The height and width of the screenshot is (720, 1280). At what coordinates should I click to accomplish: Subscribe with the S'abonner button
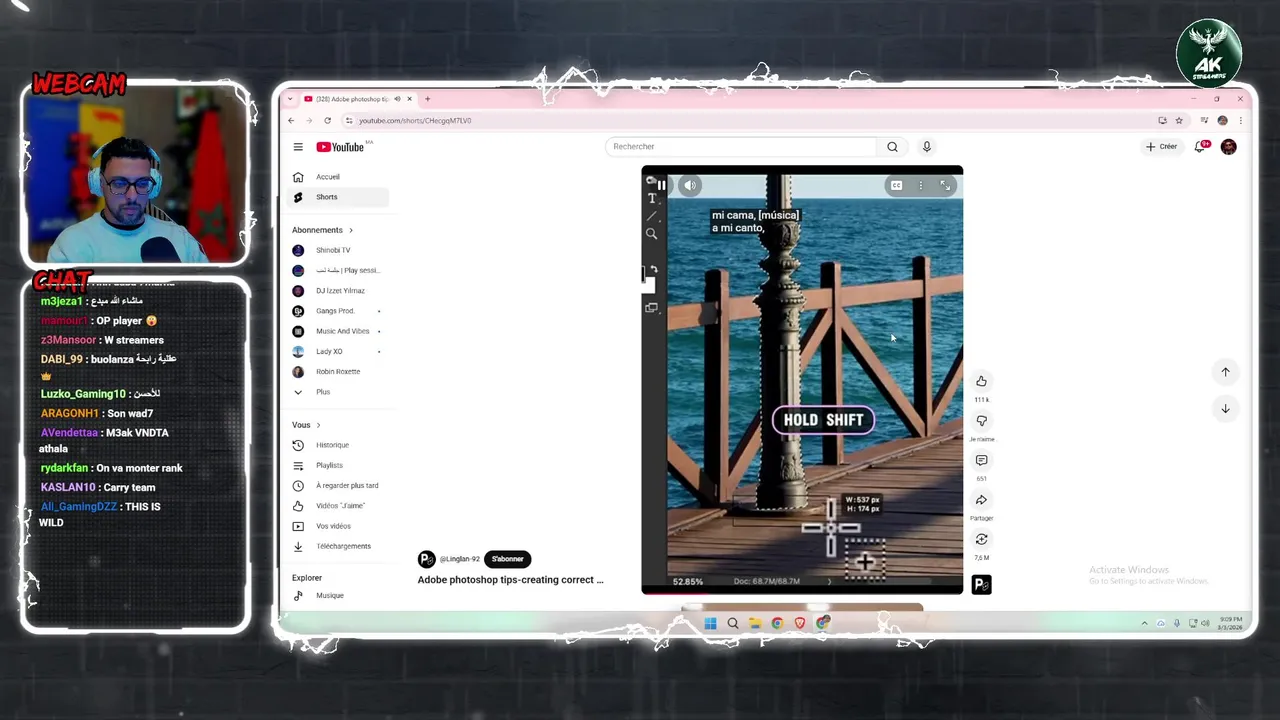[x=508, y=559]
